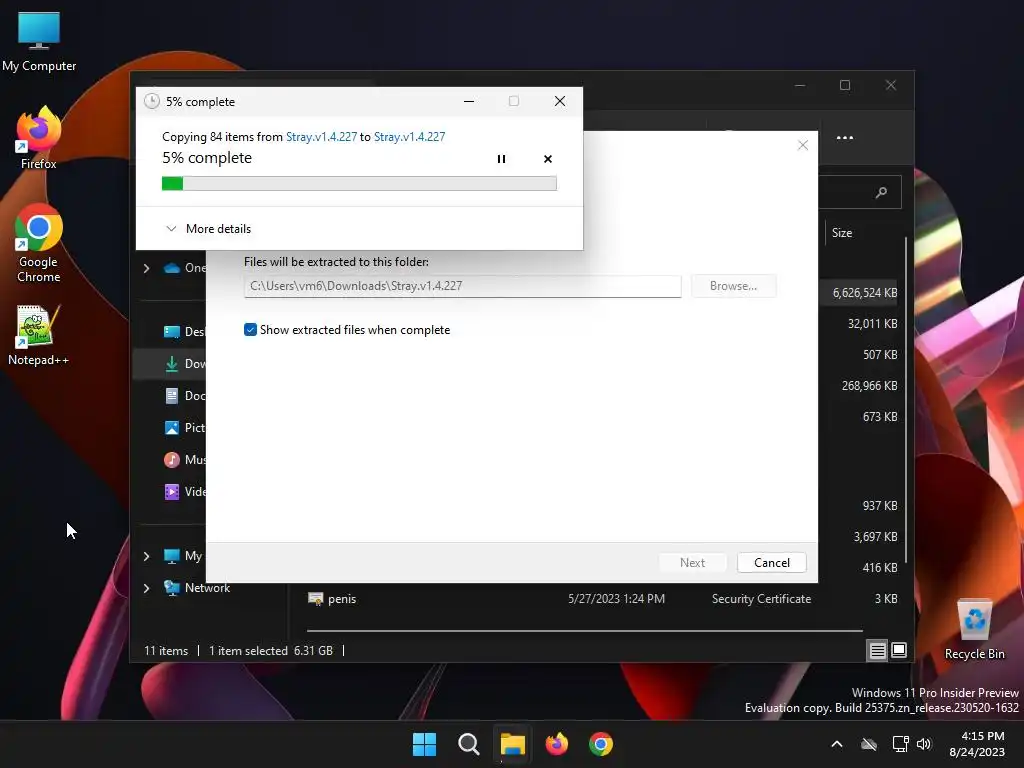Click the Browse... button
Screen dimensions: 1024x768
733,286
